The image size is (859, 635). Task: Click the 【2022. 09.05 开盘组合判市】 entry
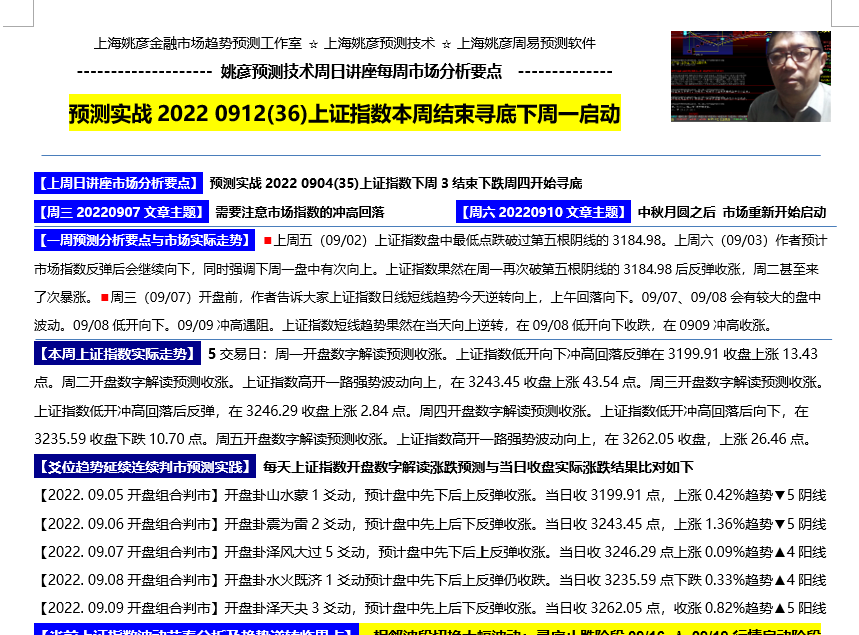128,495
